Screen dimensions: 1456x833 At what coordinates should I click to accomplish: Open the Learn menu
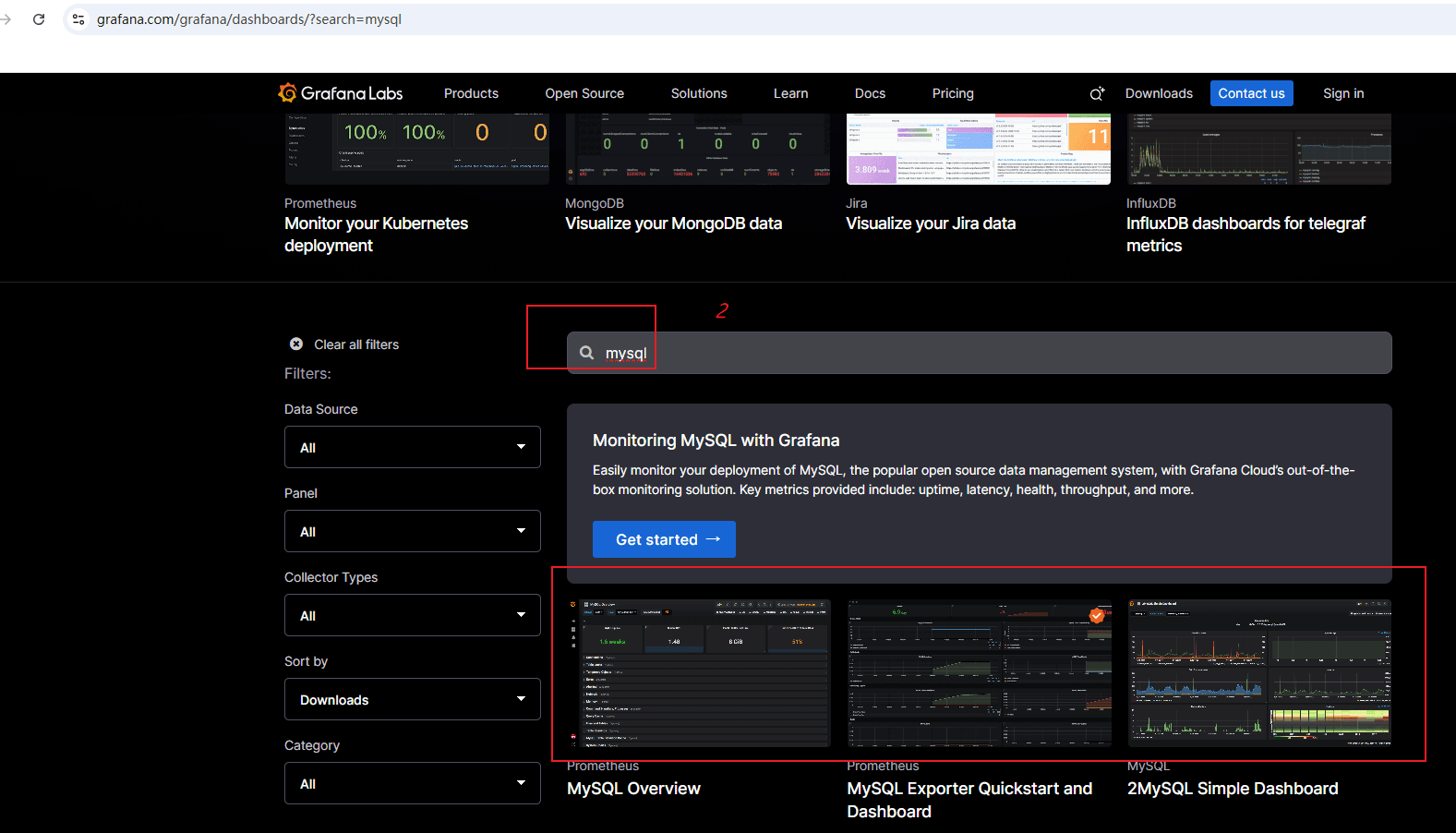point(790,93)
